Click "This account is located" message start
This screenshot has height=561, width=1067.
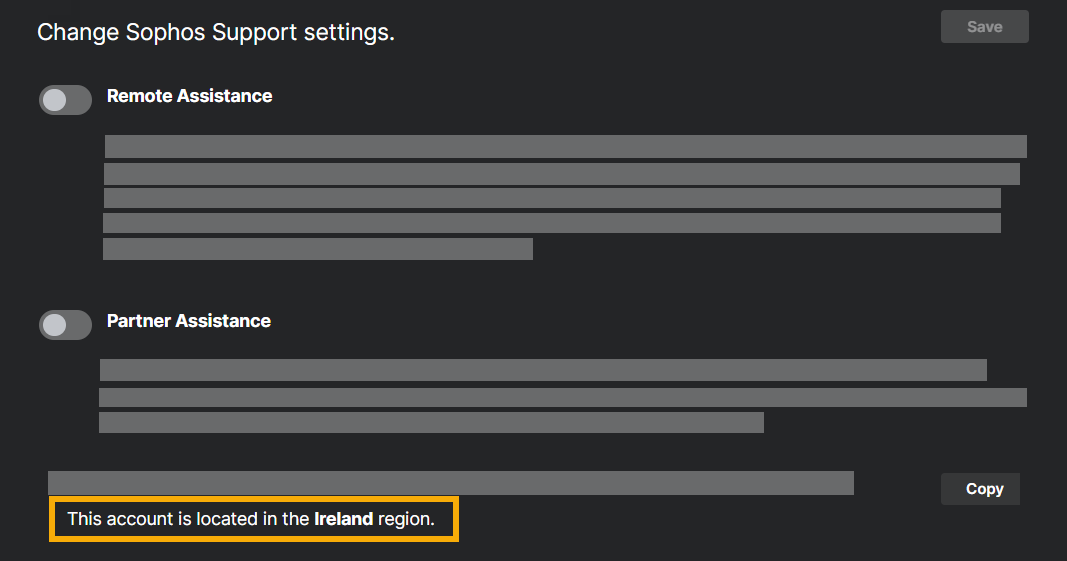coord(140,519)
